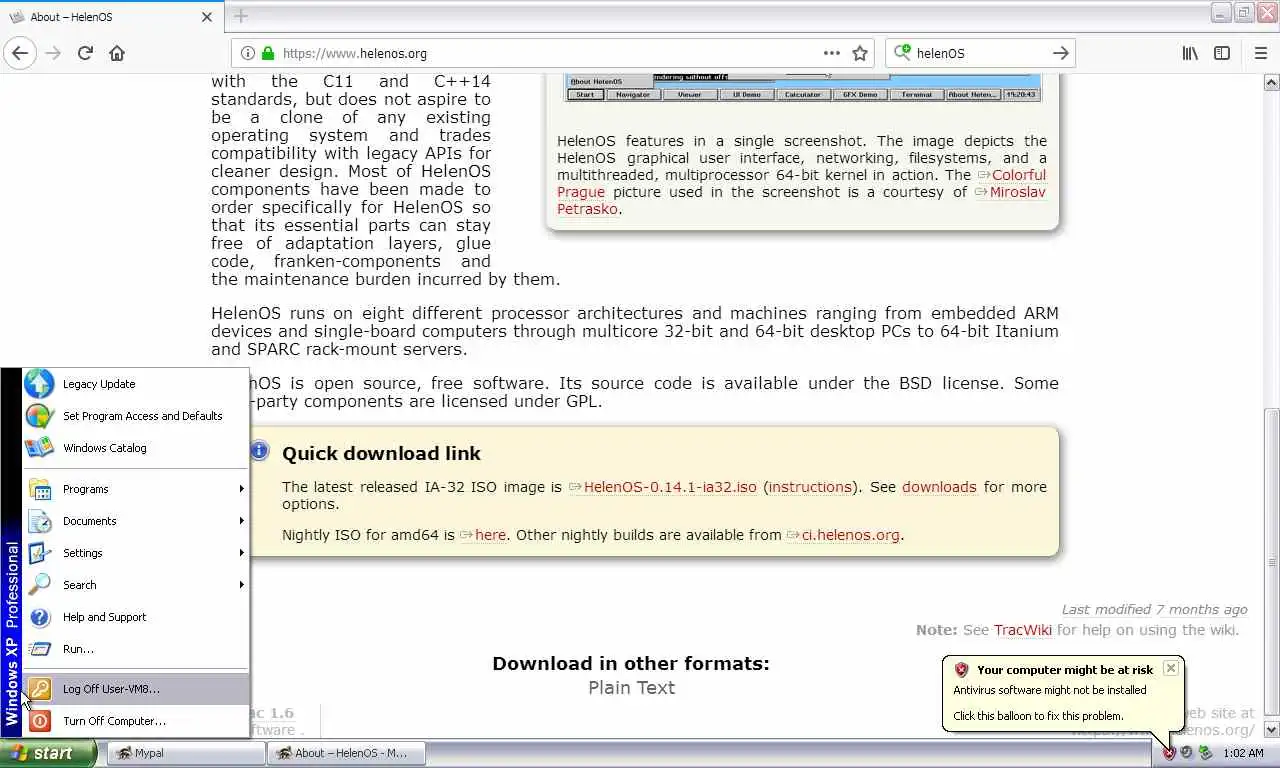This screenshot has width=1280, height=768.
Task: Click the balloon text to fix problem
Action: coord(1038,716)
